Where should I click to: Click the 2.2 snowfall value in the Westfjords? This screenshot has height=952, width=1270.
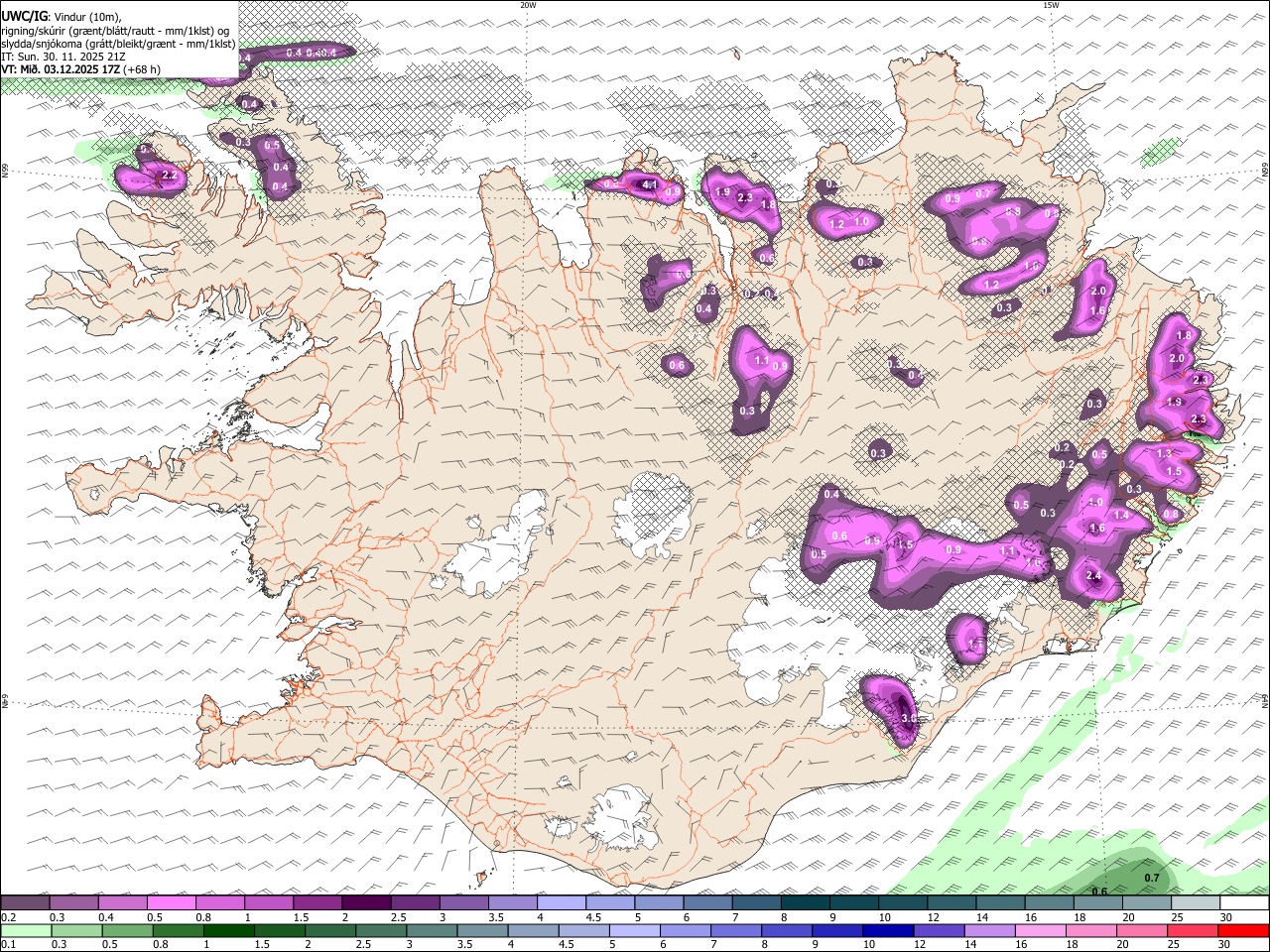(169, 176)
